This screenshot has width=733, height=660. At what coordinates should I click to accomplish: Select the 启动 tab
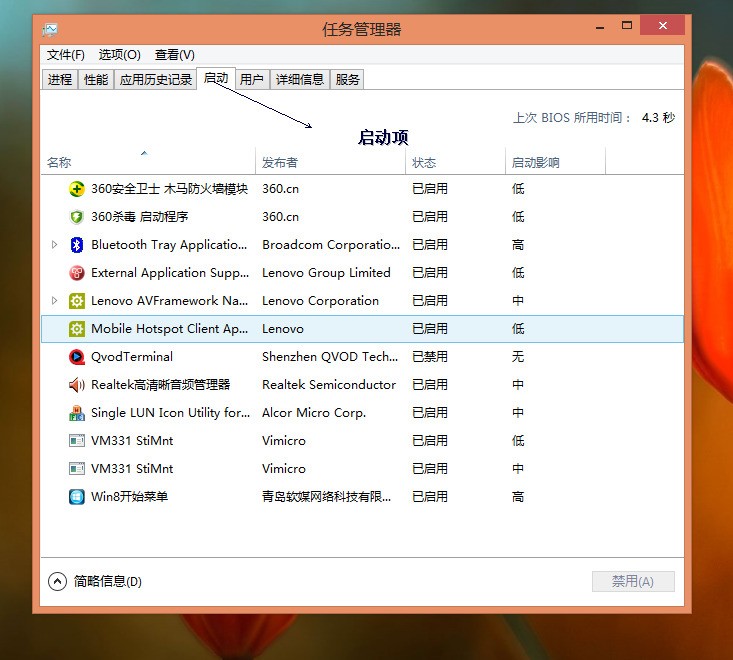tap(216, 78)
